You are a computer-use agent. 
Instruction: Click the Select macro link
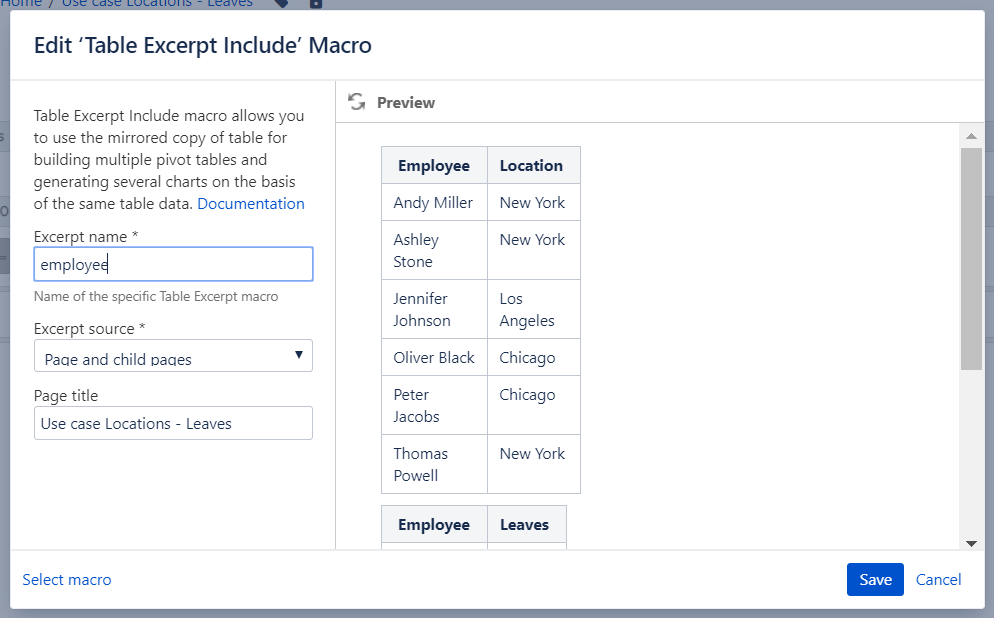click(x=67, y=580)
